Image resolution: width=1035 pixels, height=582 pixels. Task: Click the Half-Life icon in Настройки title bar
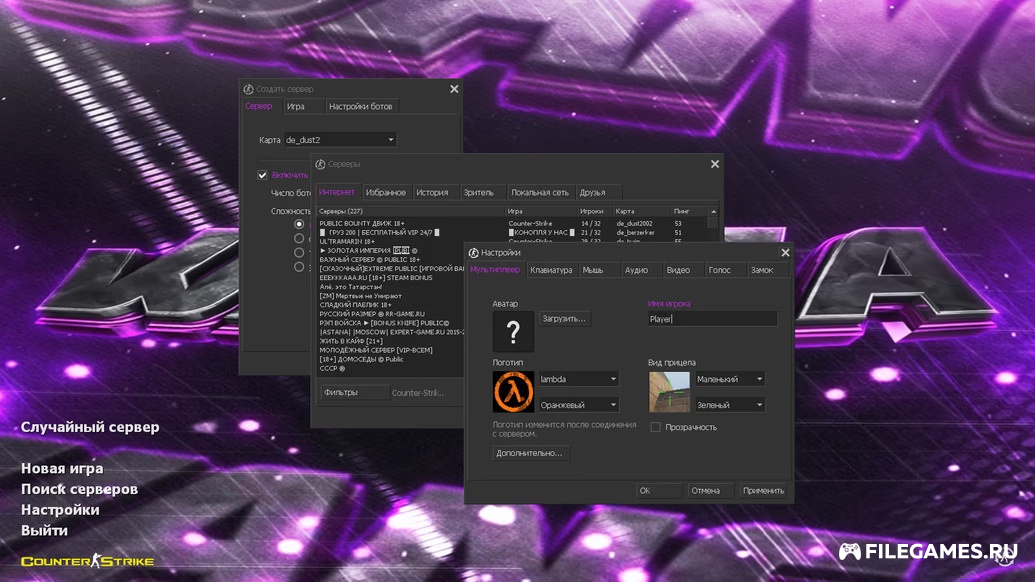coord(473,253)
